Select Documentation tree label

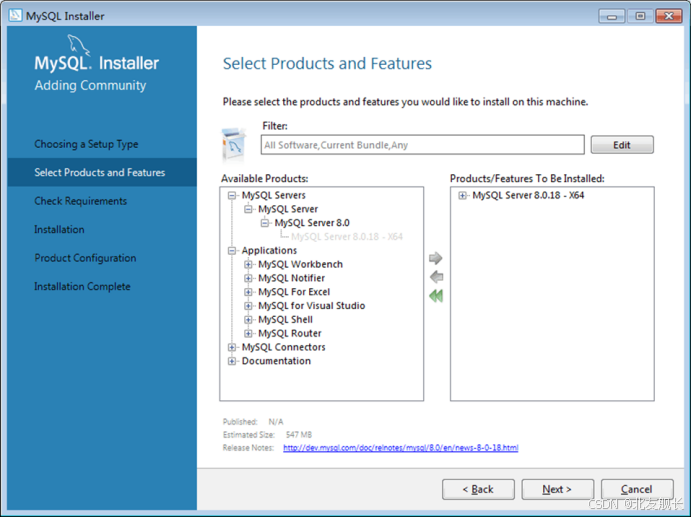(276, 361)
